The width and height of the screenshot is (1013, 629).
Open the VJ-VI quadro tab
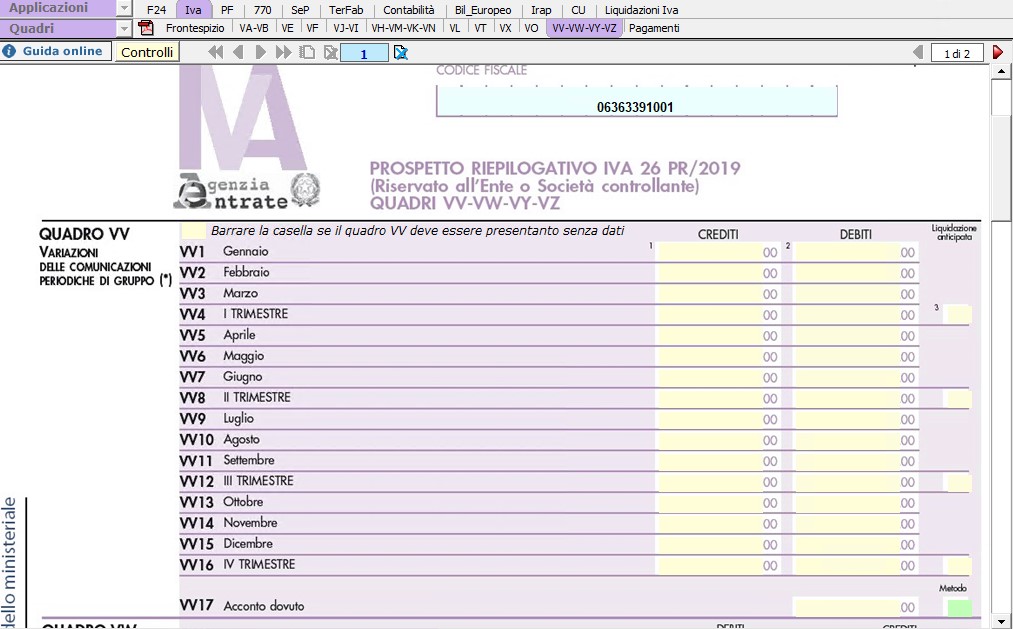coord(346,28)
